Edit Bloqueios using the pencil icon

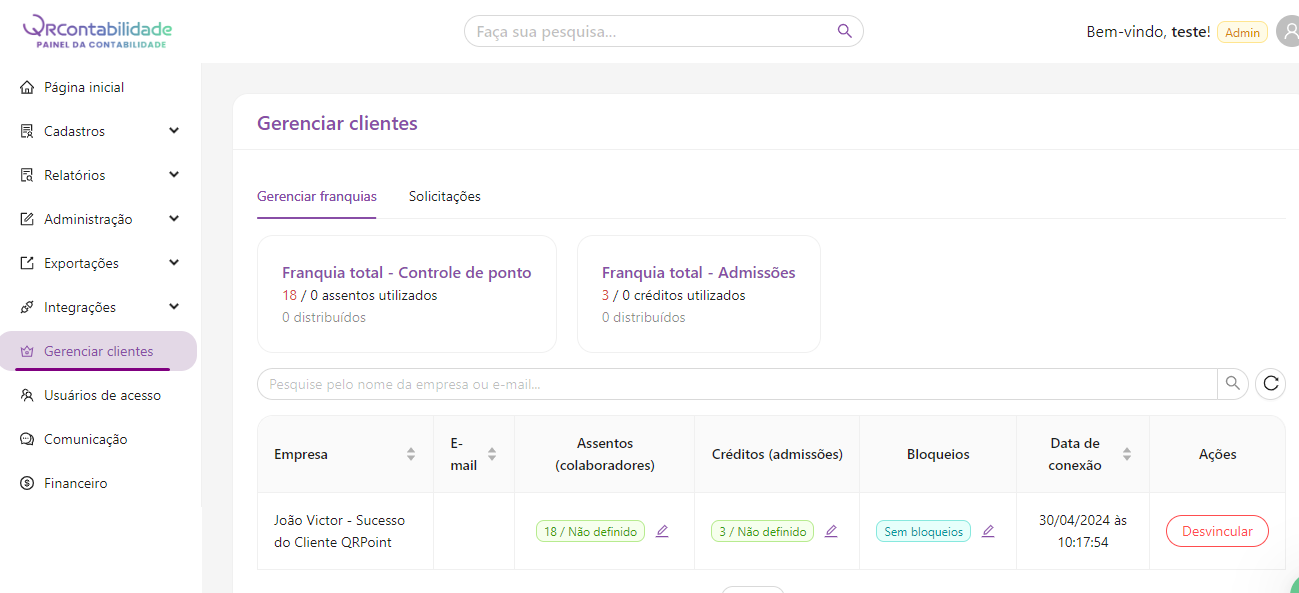coord(988,531)
